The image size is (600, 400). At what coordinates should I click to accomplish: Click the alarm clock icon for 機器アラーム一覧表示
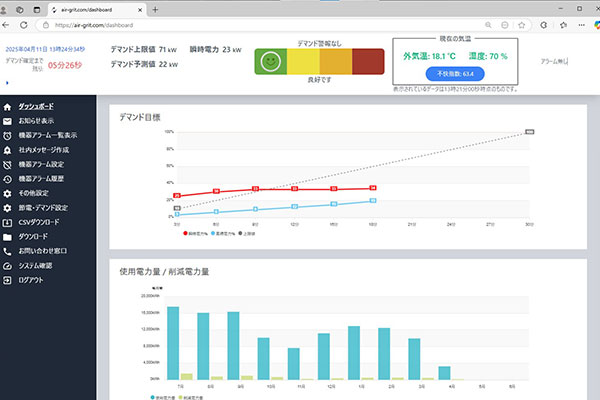(x=8, y=135)
